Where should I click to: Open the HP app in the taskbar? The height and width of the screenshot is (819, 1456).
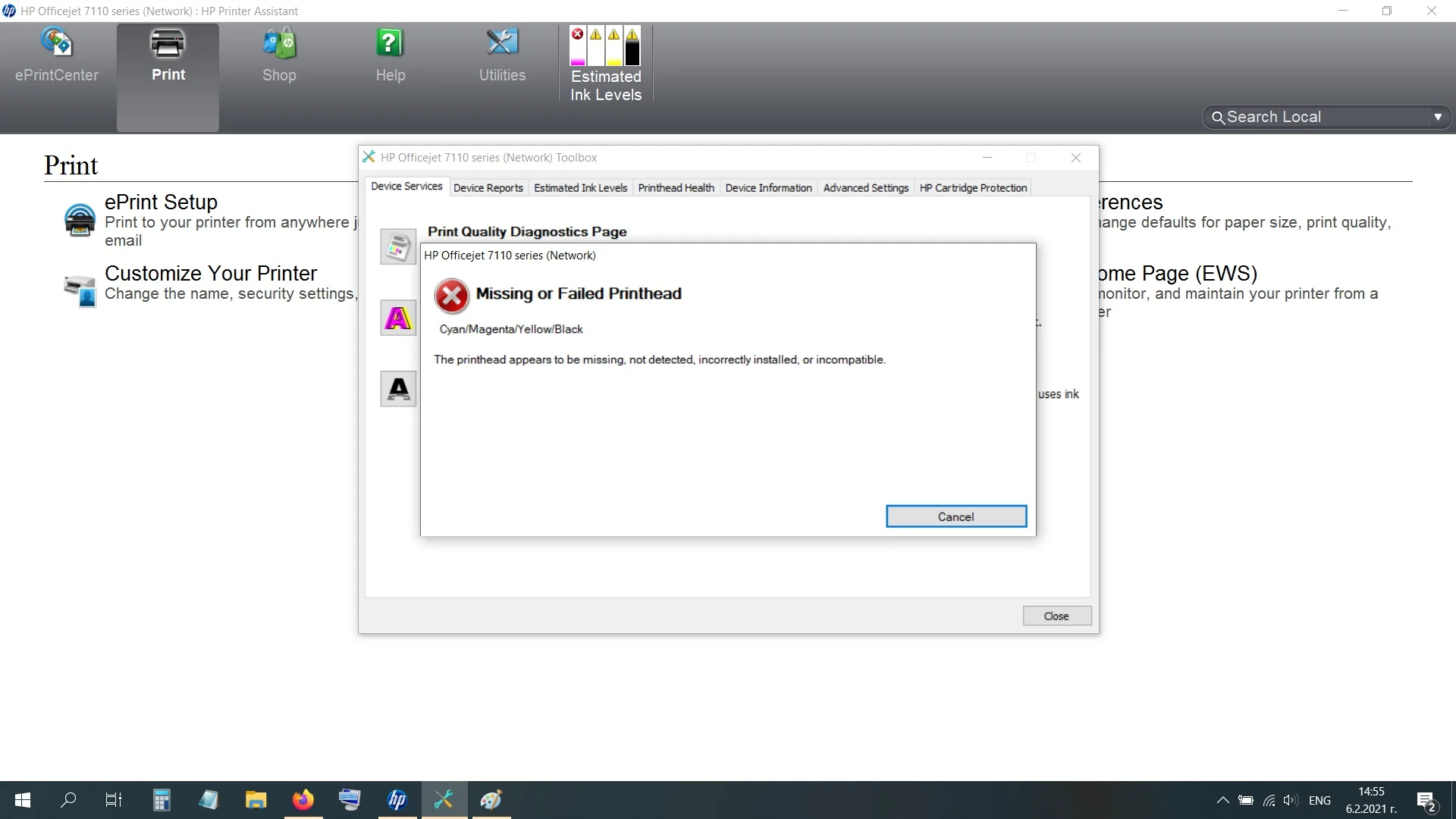click(397, 800)
